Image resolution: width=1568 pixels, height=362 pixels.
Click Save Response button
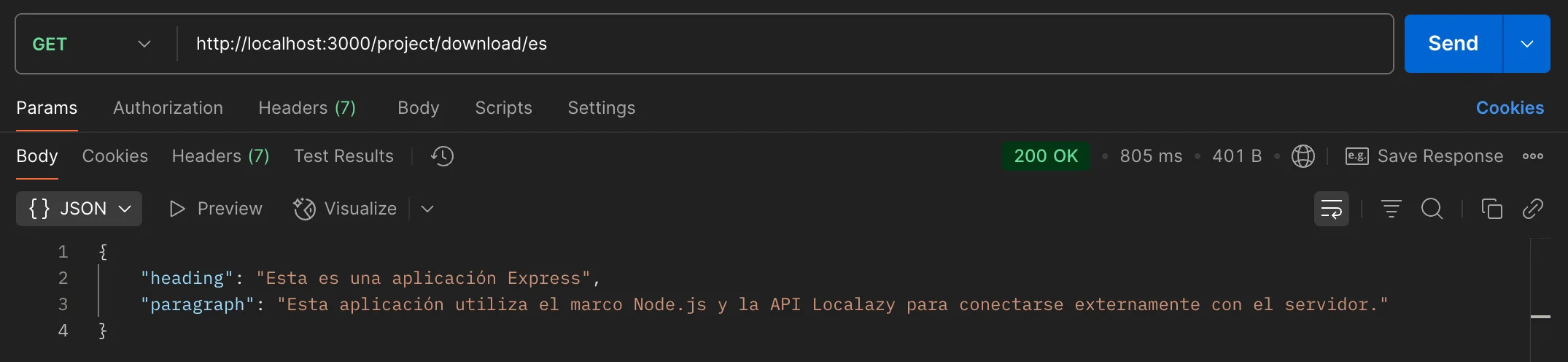[x=1424, y=156]
